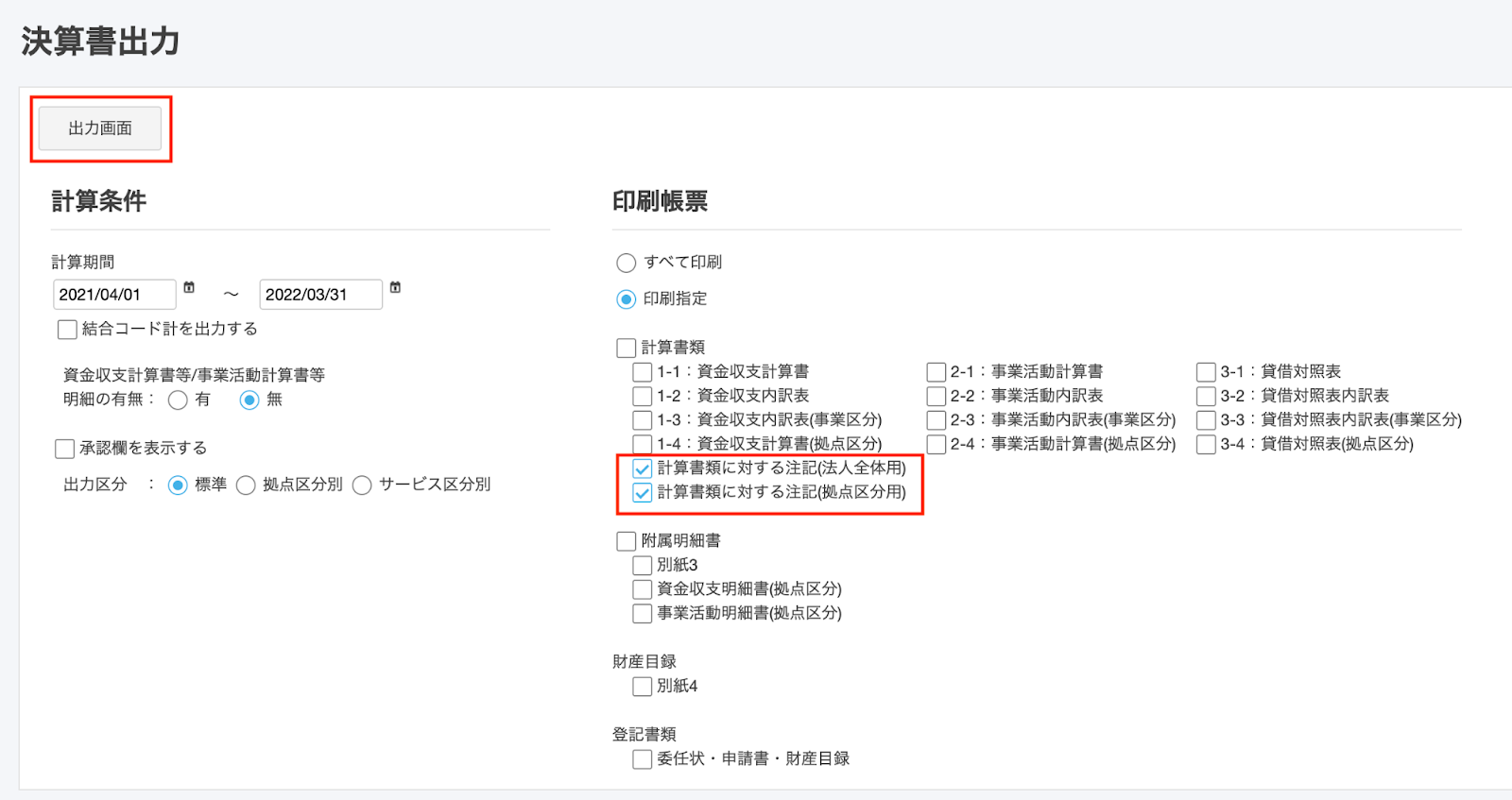Check 1-2：資金収支内訳表
This screenshot has height=800, width=1512.
[x=642, y=397]
